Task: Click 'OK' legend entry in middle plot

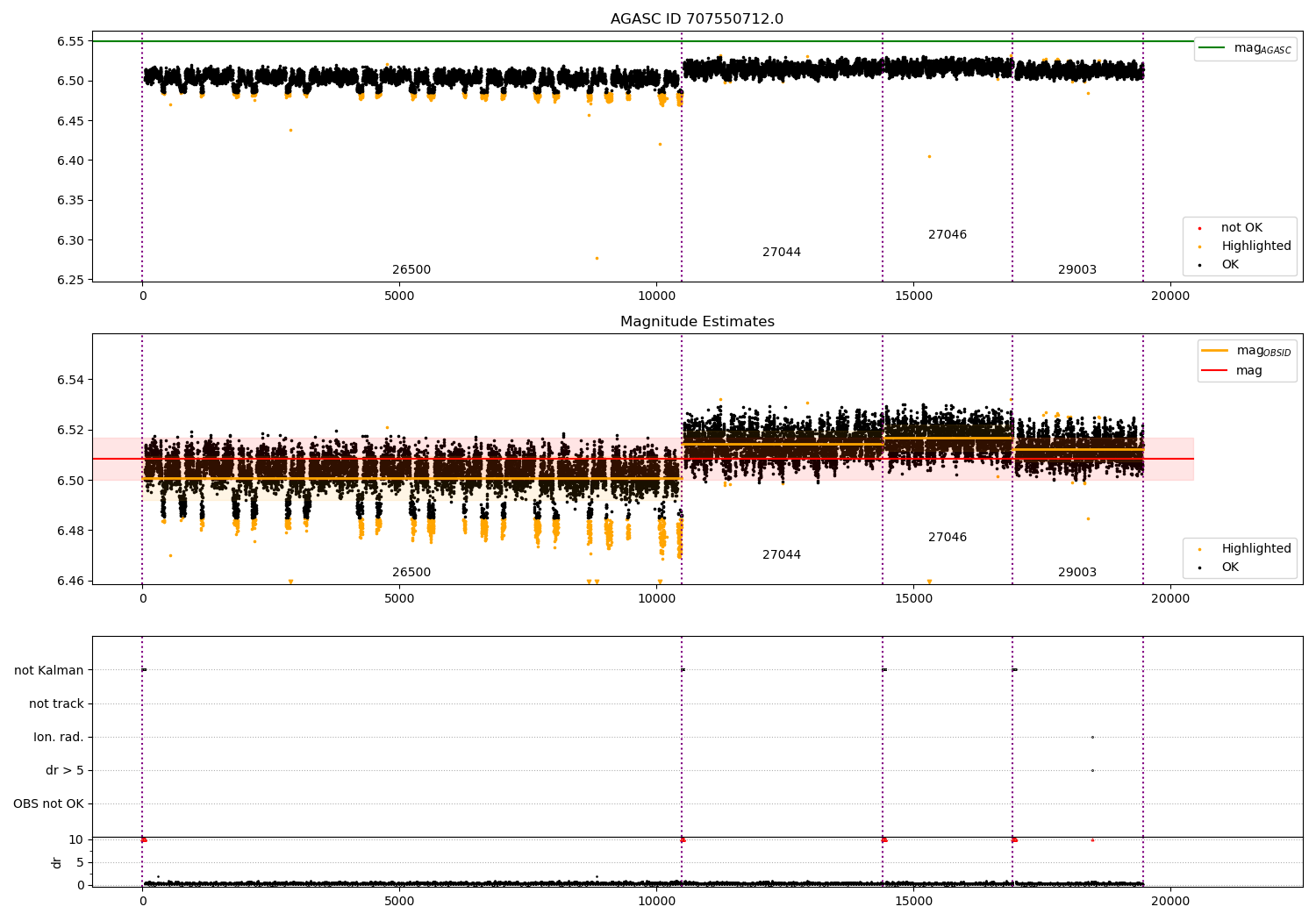Action: coord(1230,568)
